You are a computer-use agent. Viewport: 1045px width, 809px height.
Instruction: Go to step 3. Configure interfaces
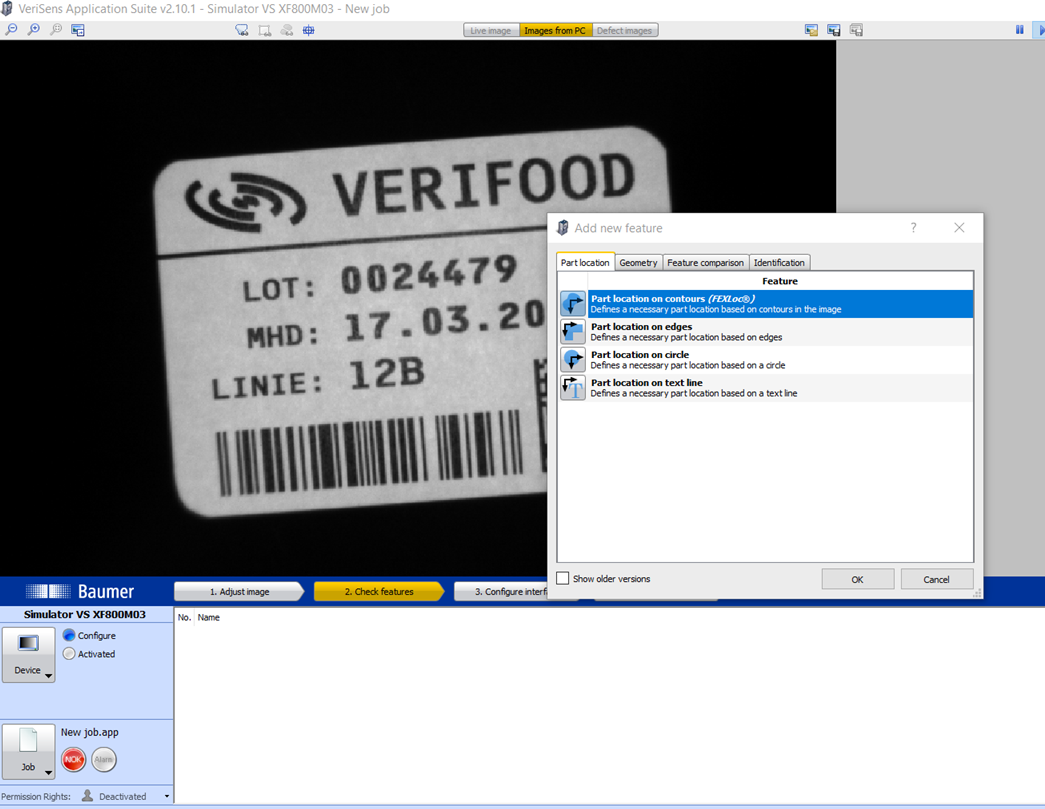(x=501, y=592)
